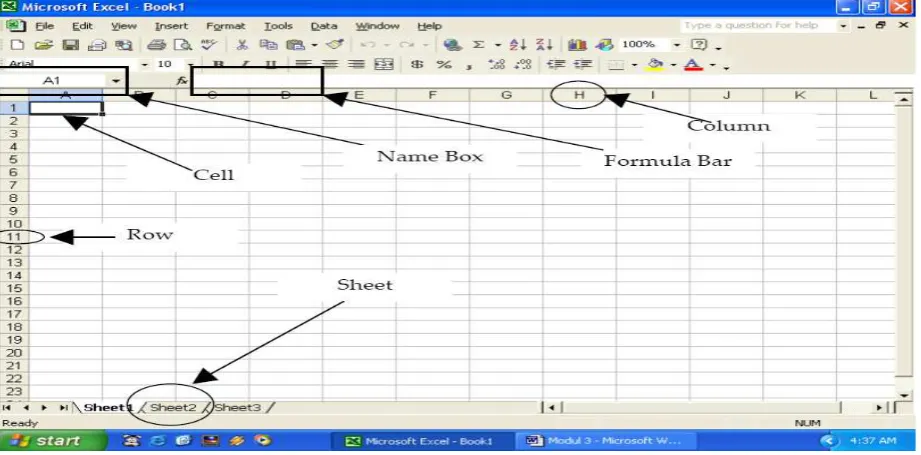Open the font size dropdown
The image size is (921, 455).
coord(190,64)
